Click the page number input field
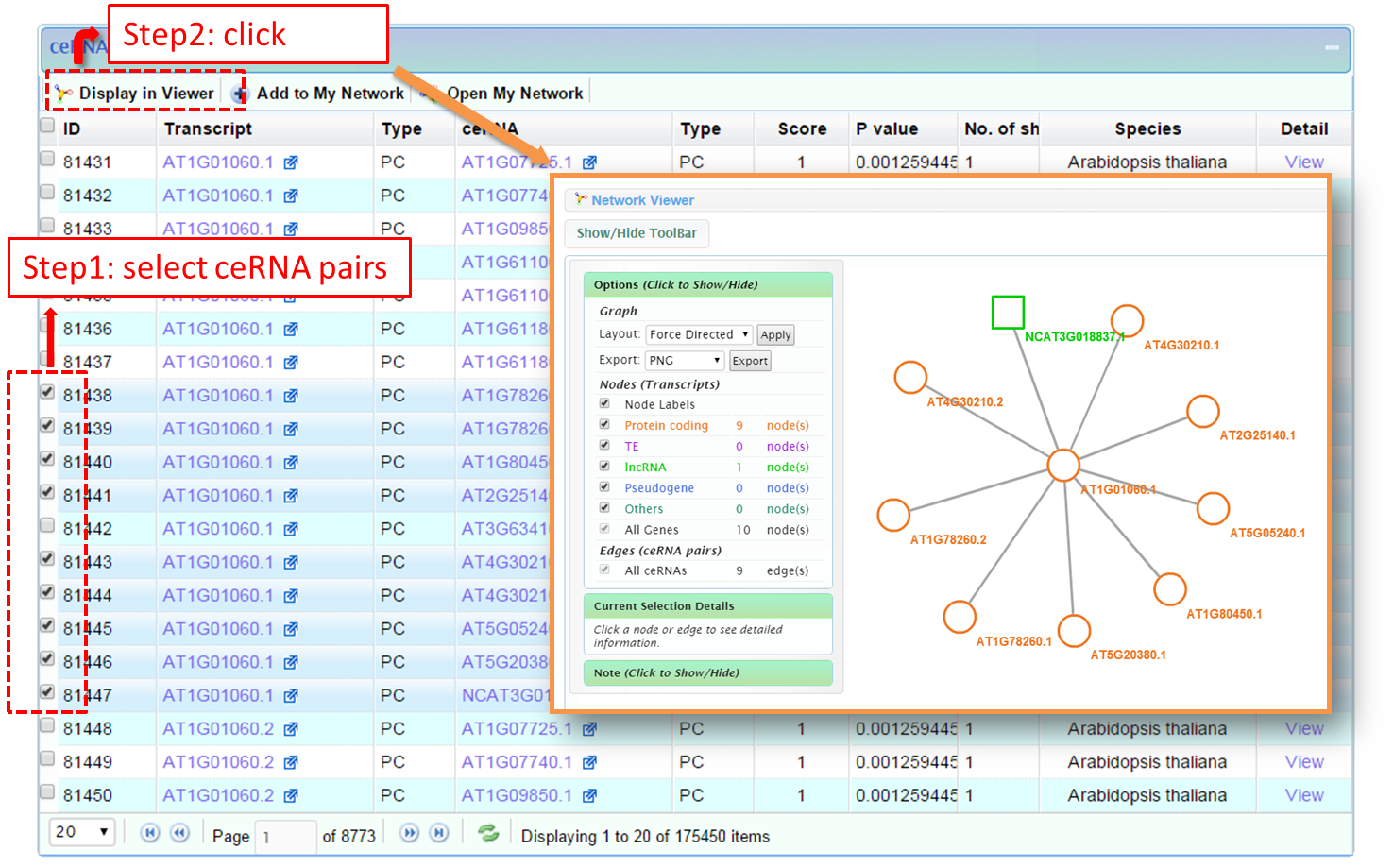Viewport: 1393px width, 868px height. pos(285,836)
